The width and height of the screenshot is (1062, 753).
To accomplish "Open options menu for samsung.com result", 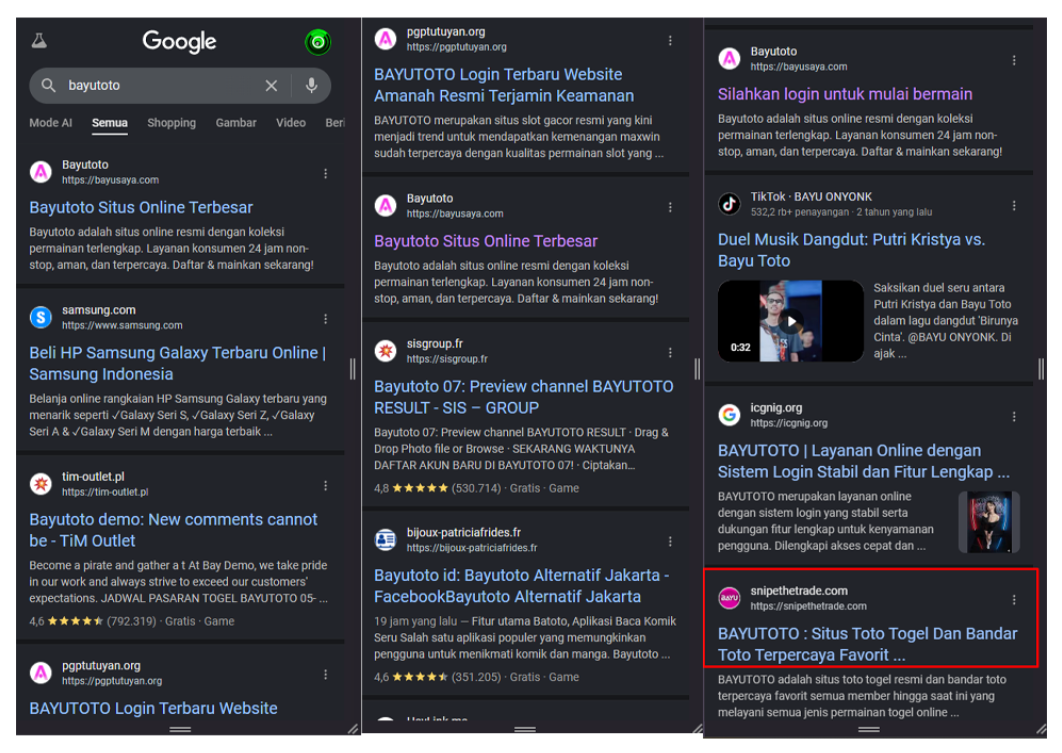I will [x=325, y=319].
